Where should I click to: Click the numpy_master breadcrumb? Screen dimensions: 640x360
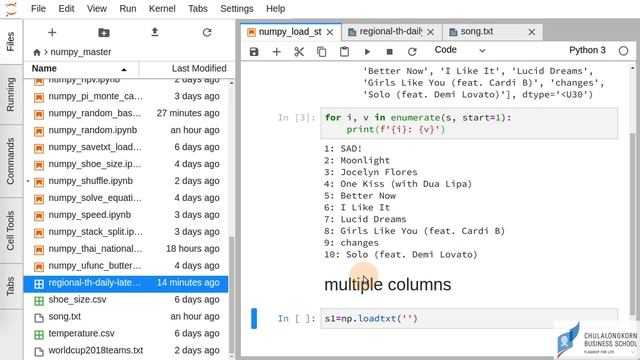tap(80, 52)
